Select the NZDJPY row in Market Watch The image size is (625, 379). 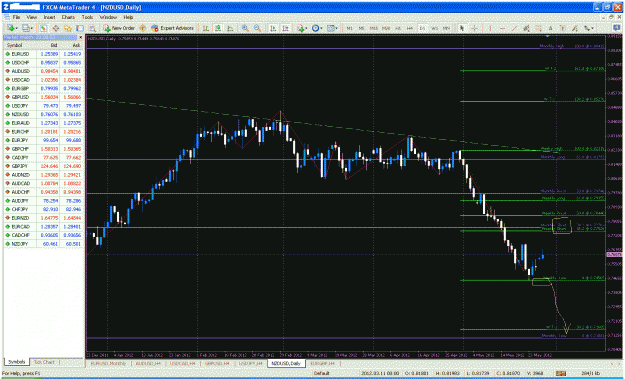(x=43, y=244)
